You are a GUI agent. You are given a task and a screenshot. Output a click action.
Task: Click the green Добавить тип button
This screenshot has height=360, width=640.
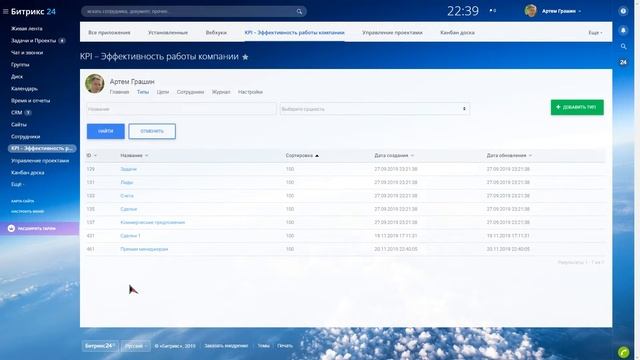coord(577,107)
